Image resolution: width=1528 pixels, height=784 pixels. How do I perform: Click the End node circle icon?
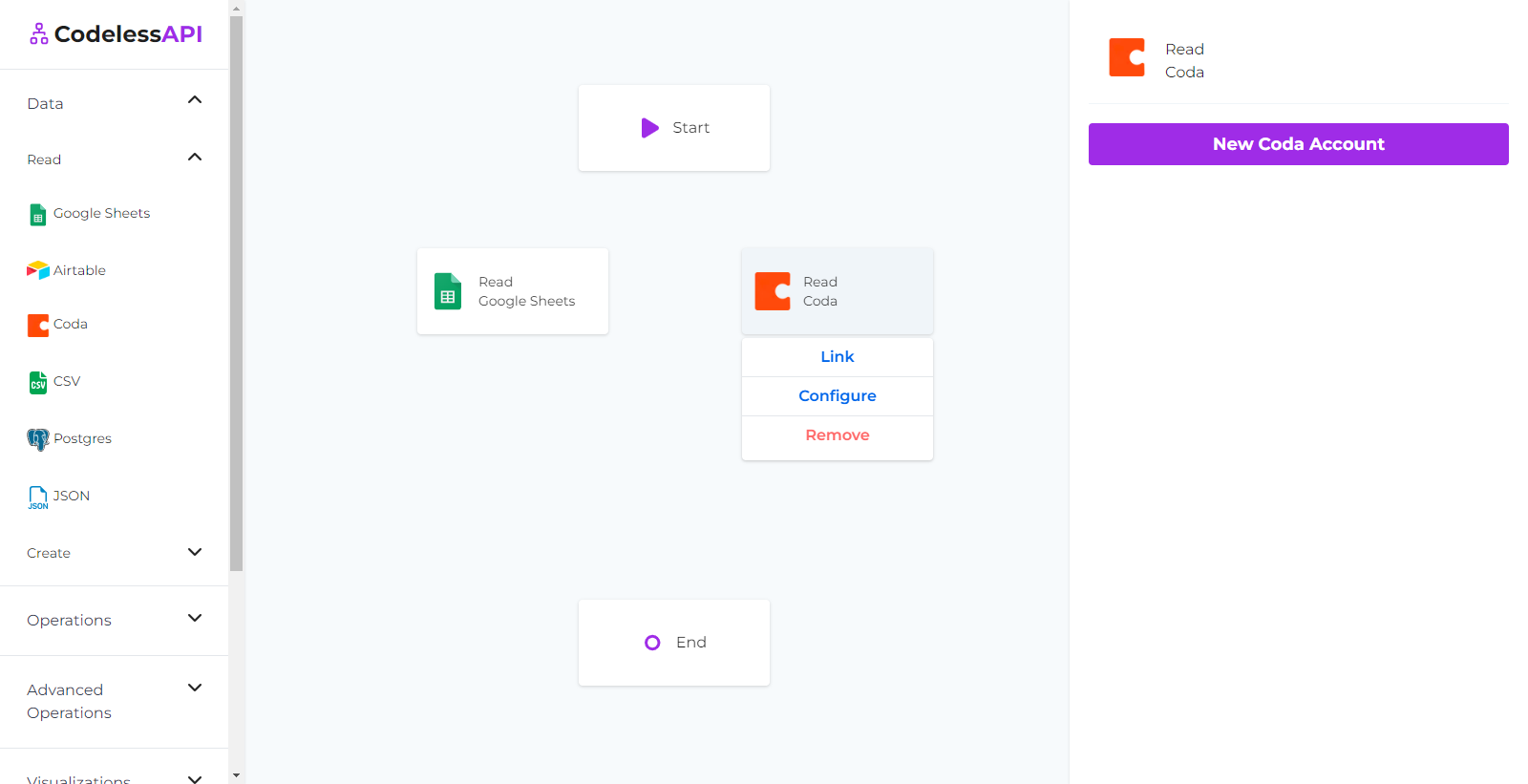click(x=652, y=643)
